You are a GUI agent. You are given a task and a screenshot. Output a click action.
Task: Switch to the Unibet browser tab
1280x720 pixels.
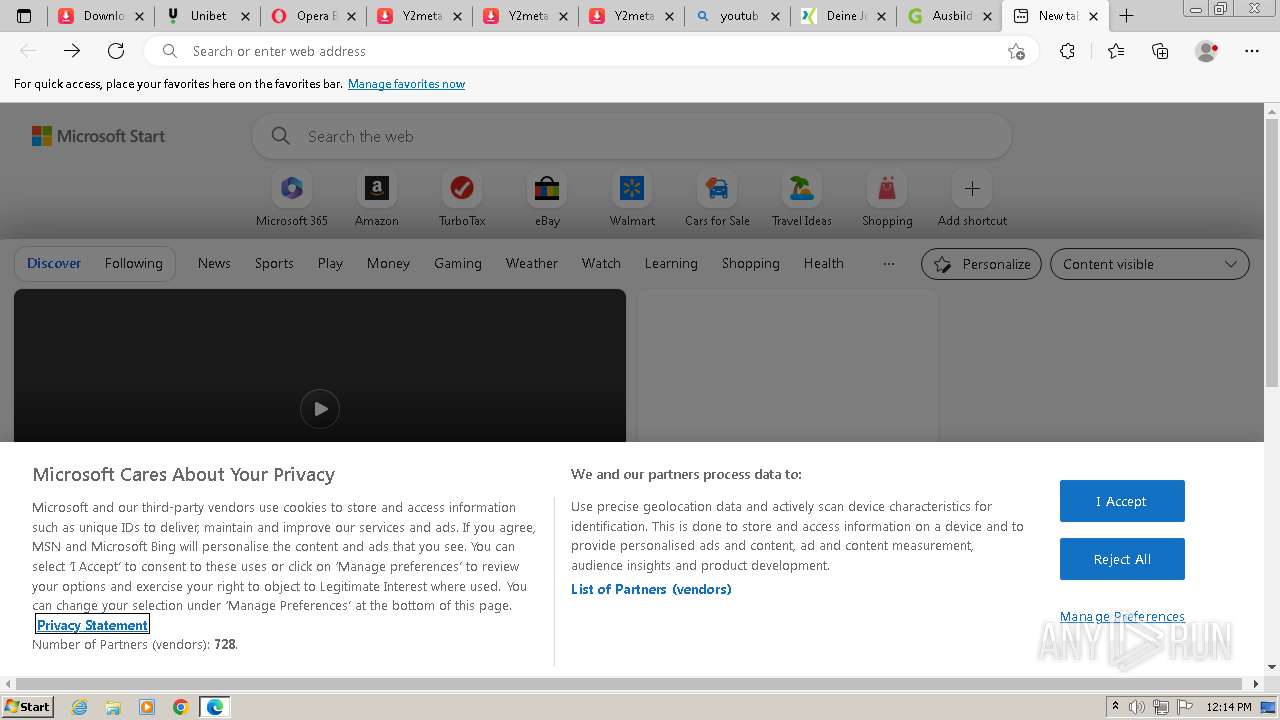point(207,15)
